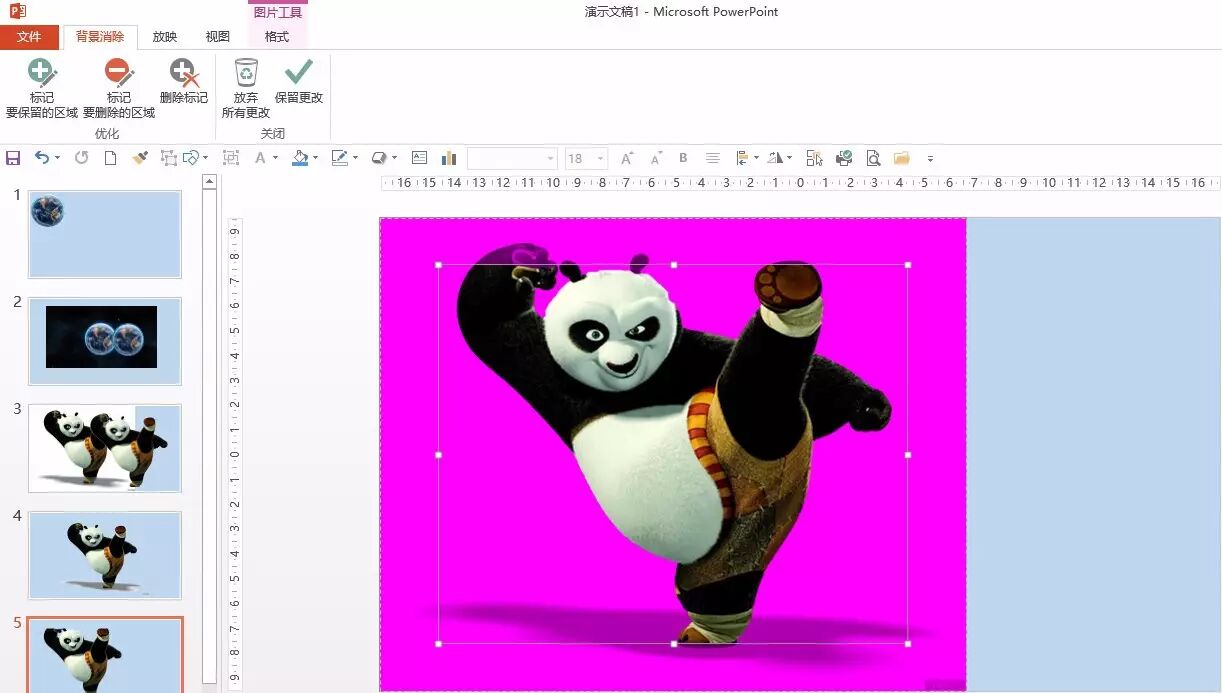Switch to the Slide Show (放映) tab
This screenshot has width=1222, height=693.
pos(165,37)
